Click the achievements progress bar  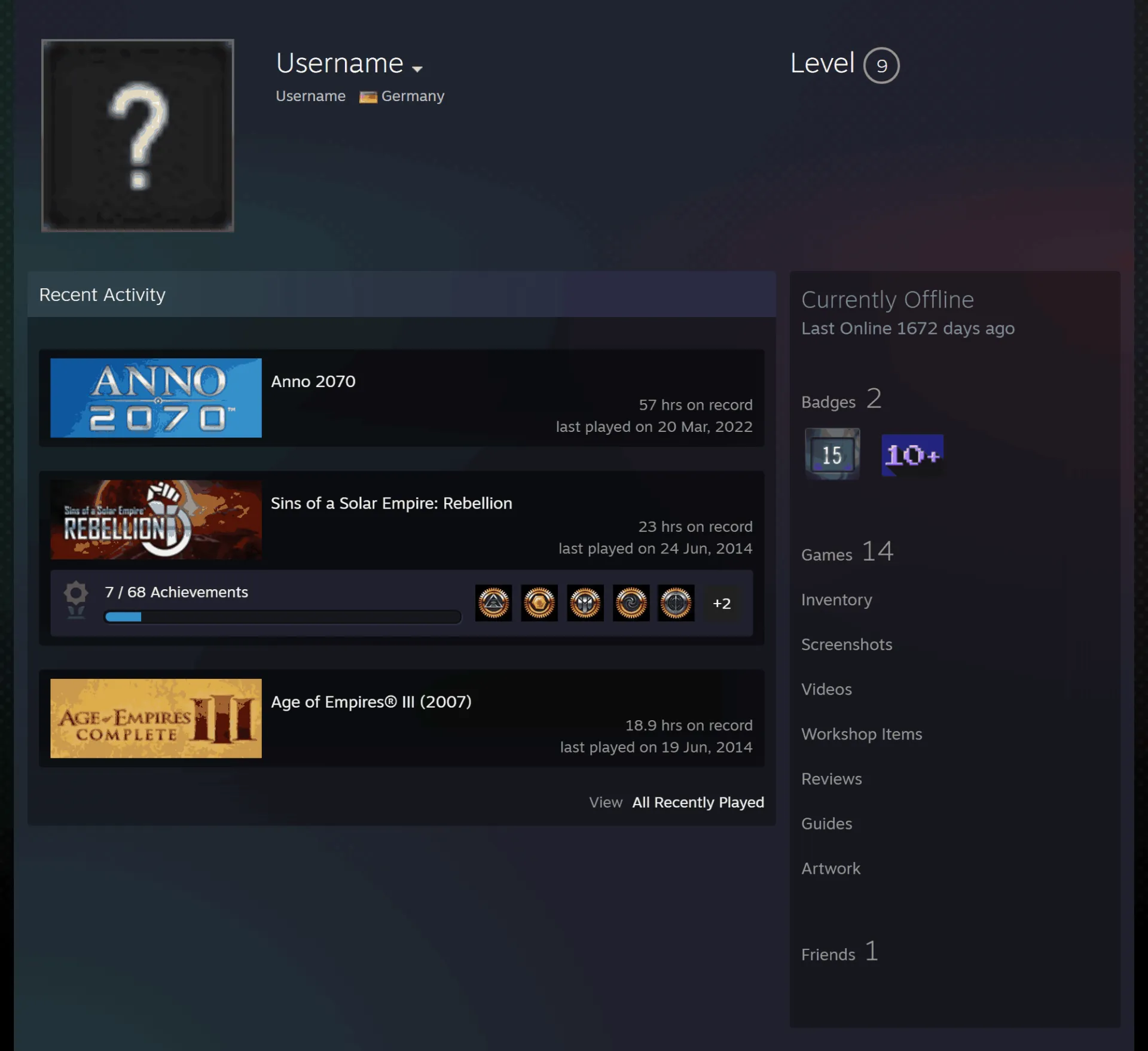[283, 617]
